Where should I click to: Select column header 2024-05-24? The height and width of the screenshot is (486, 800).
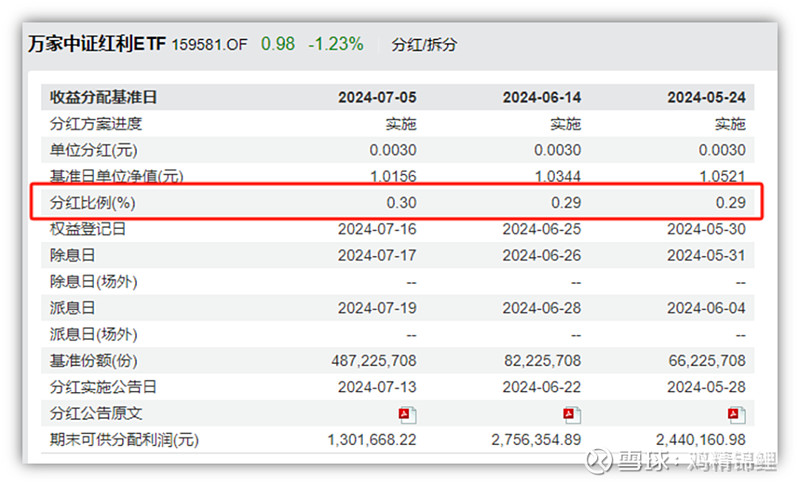point(707,97)
